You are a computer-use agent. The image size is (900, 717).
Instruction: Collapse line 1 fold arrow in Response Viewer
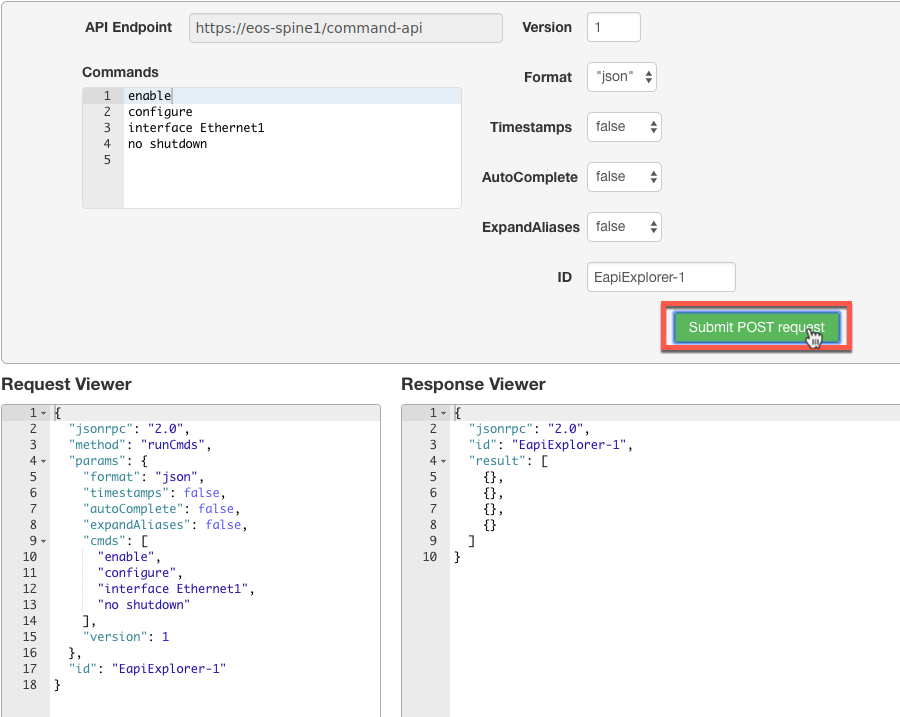pyautogui.click(x=443, y=413)
